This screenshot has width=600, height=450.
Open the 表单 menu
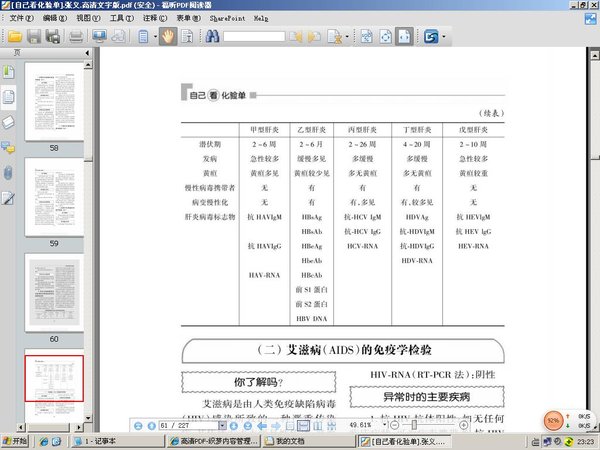(188, 18)
